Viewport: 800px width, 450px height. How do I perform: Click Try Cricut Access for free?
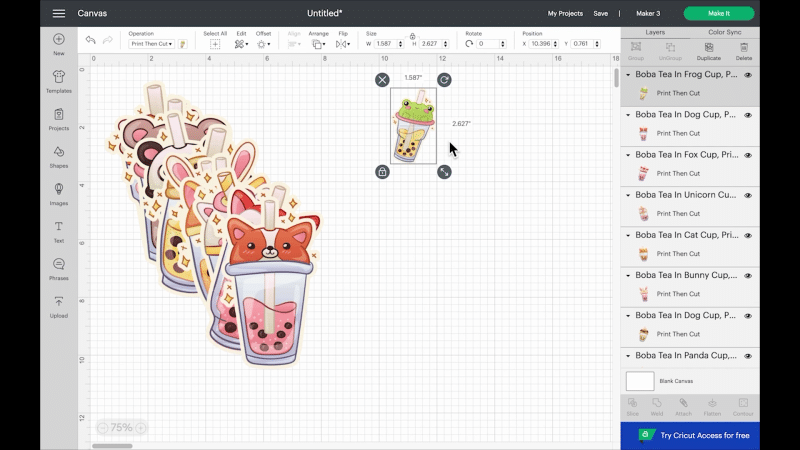coord(690,435)
